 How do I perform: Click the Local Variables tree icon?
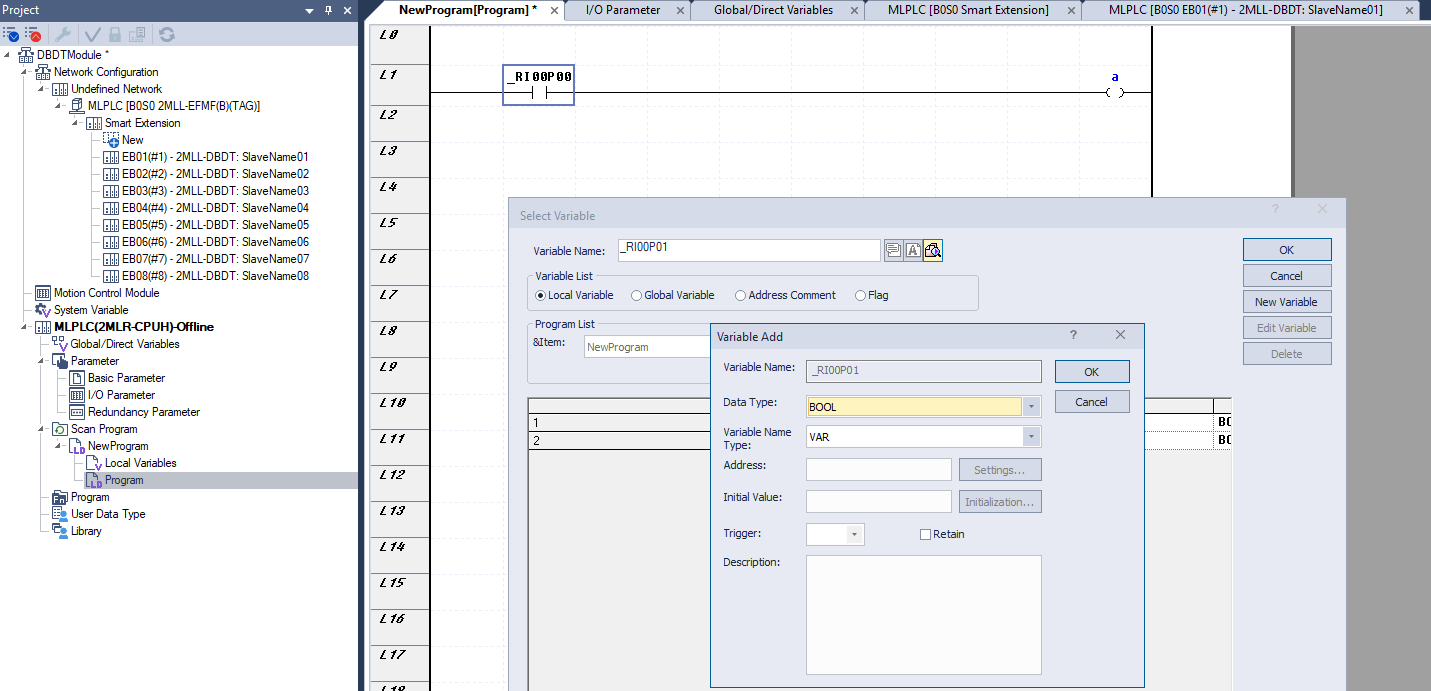94,463
